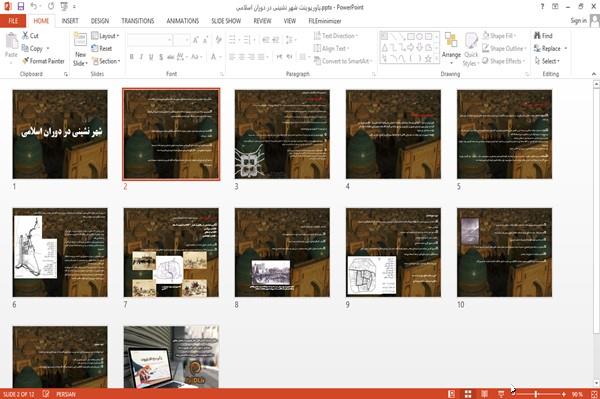Switch to the DESIGN tab
The height and width of the screenshot is (399, 600).
pos(100,21)
